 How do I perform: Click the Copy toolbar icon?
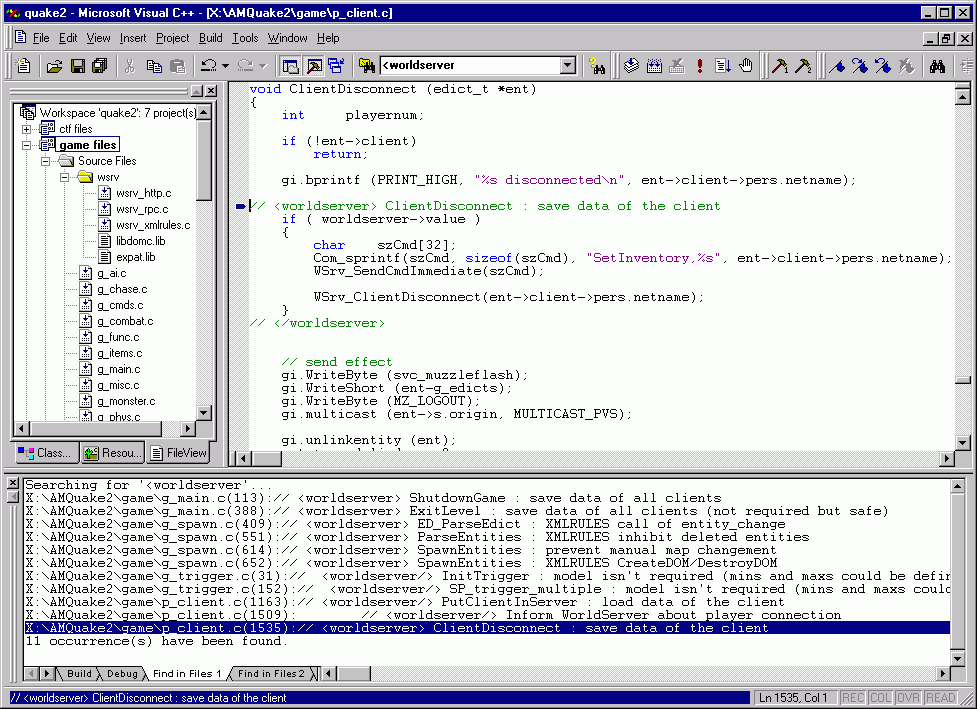click(x=154, y=65)
